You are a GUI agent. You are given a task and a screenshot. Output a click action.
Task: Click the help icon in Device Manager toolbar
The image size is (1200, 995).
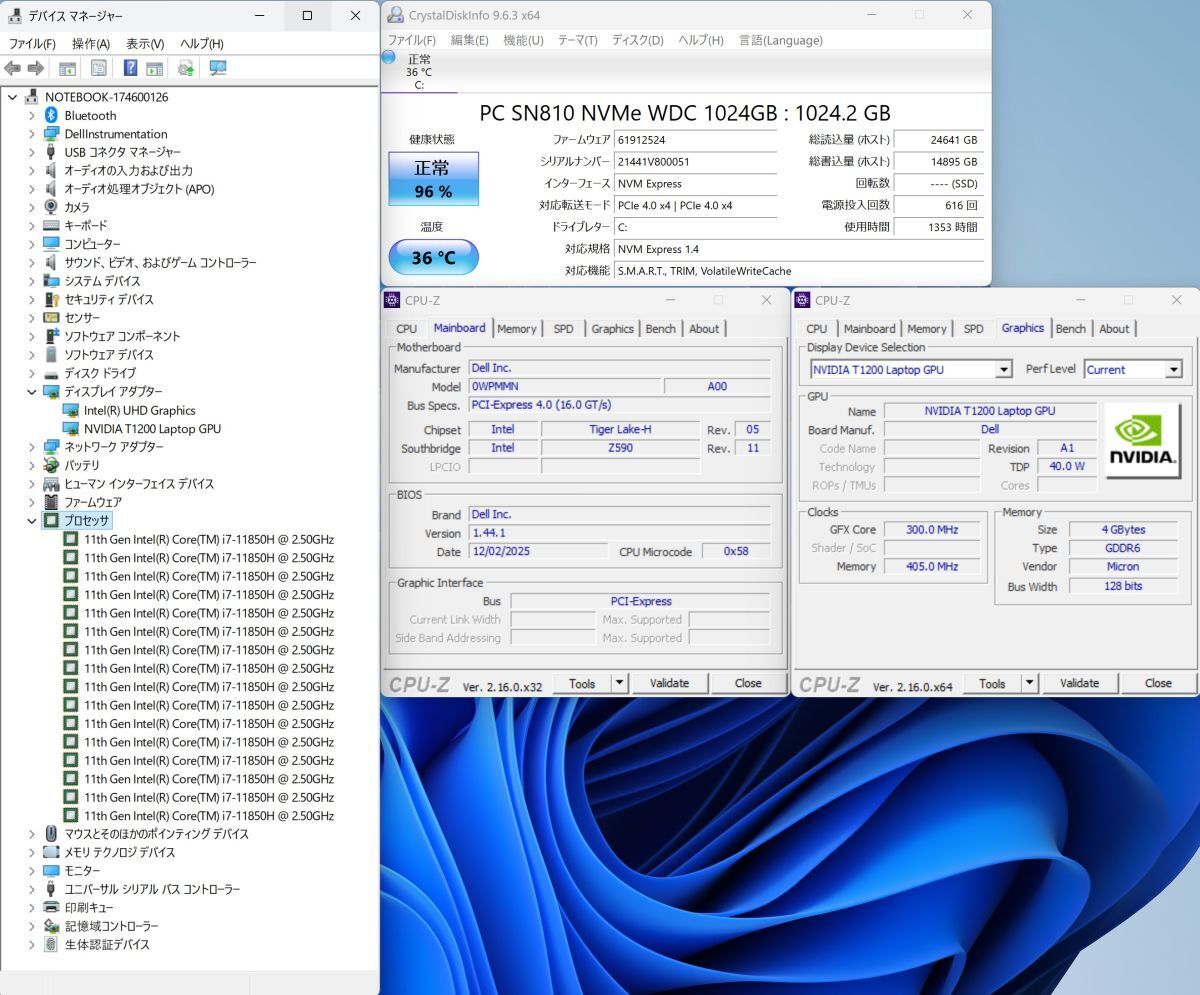pyautogui.click(x=130, y=68)
